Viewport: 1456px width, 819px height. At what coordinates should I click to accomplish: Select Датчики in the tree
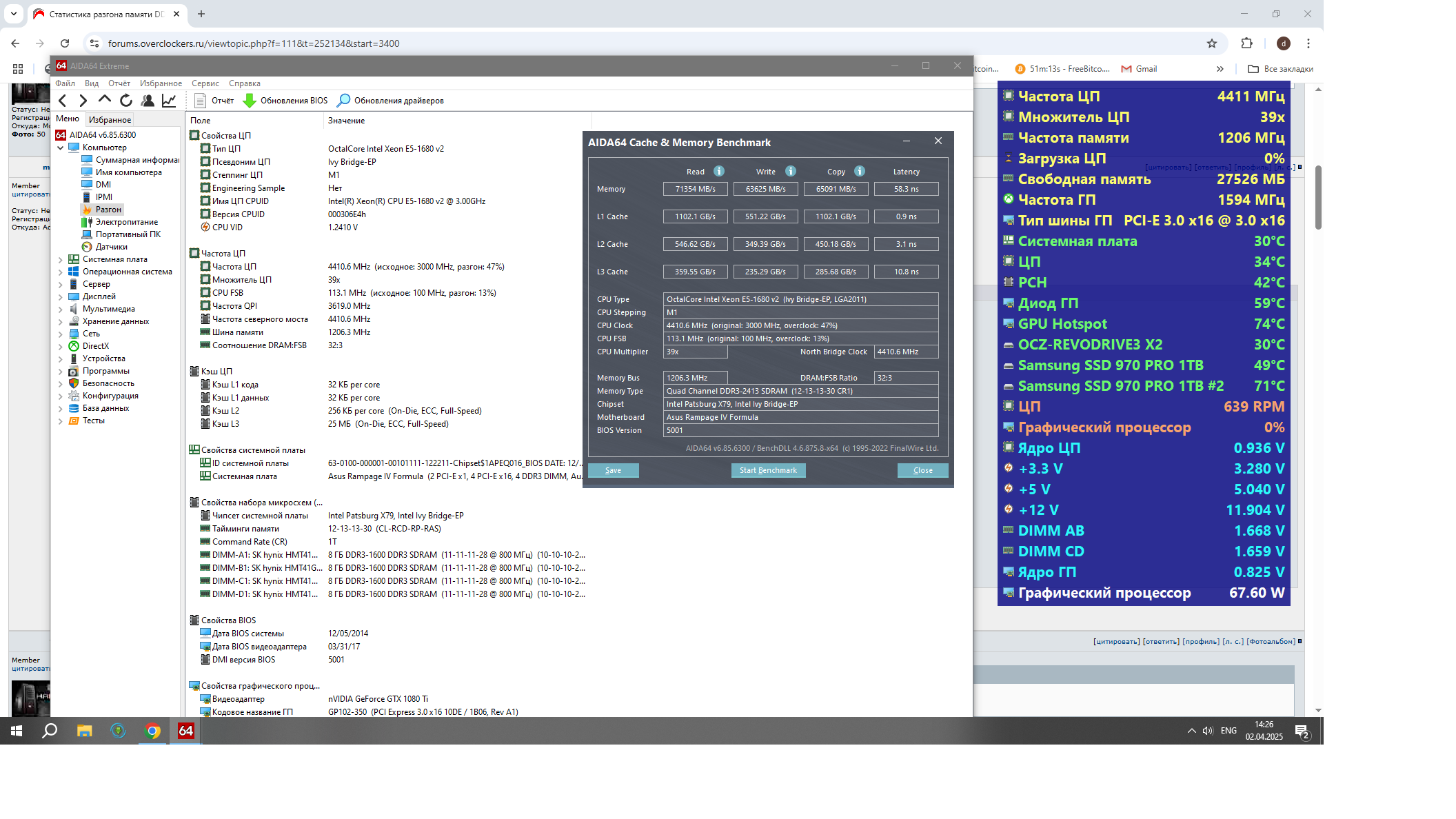111,247
